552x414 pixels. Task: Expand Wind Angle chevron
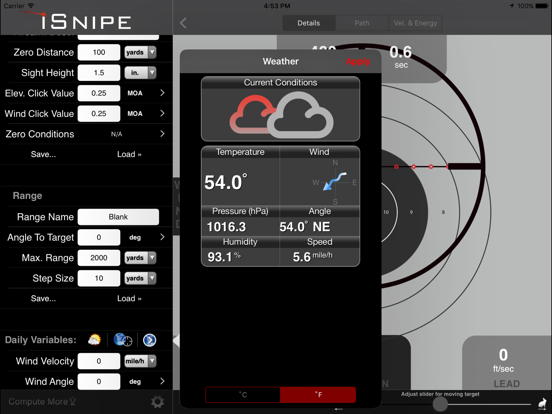point(162,381)
